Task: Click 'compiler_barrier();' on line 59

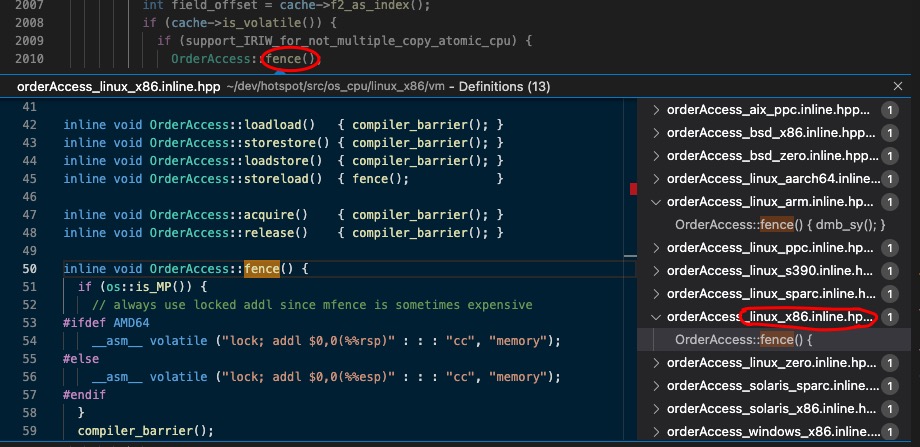Action: (x=146, y=431)
